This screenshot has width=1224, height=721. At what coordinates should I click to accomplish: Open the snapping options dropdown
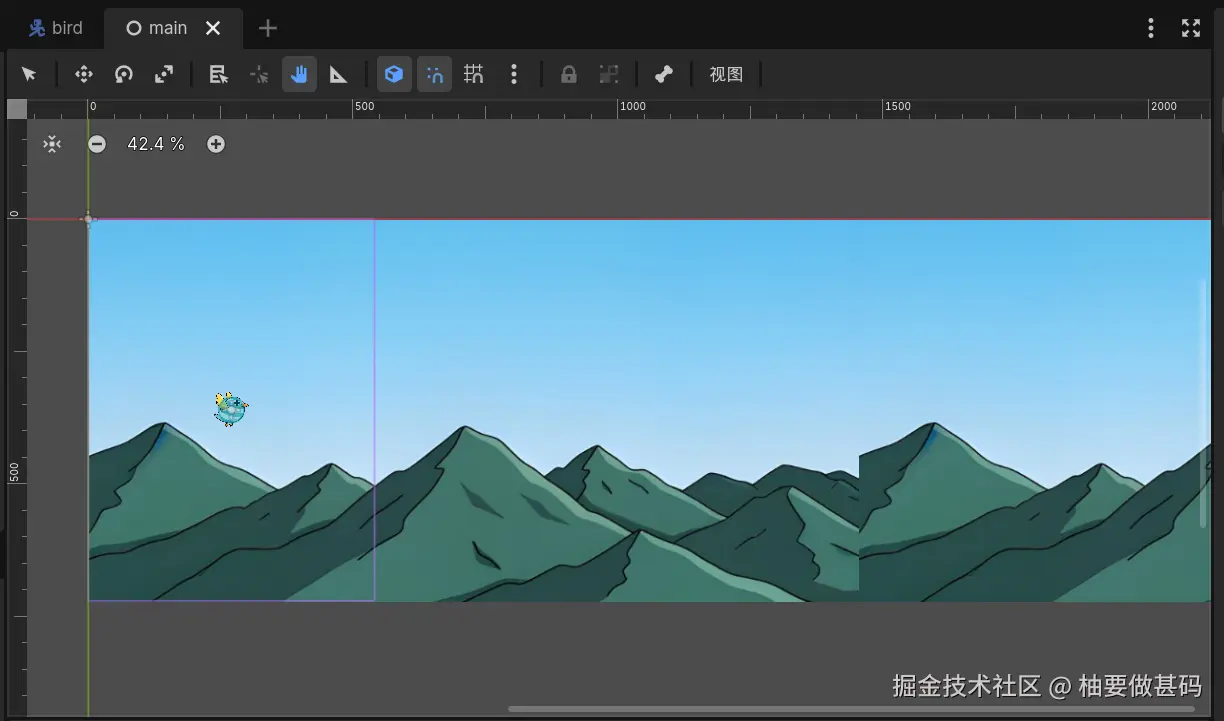point(514,74)
